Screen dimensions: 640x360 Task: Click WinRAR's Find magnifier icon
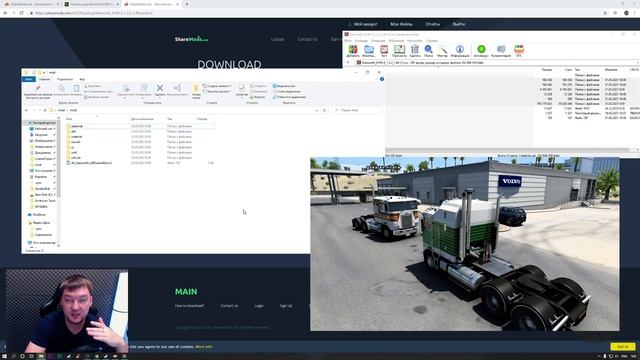(x=429, y=50)
